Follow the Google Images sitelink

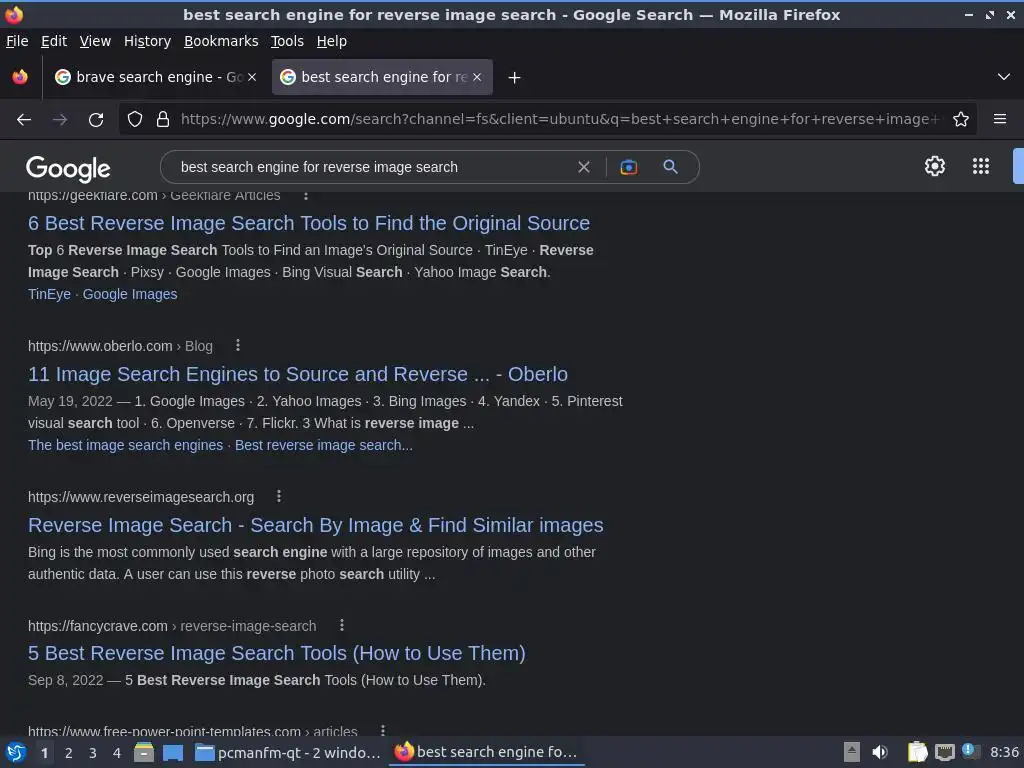tap(130, 295)
